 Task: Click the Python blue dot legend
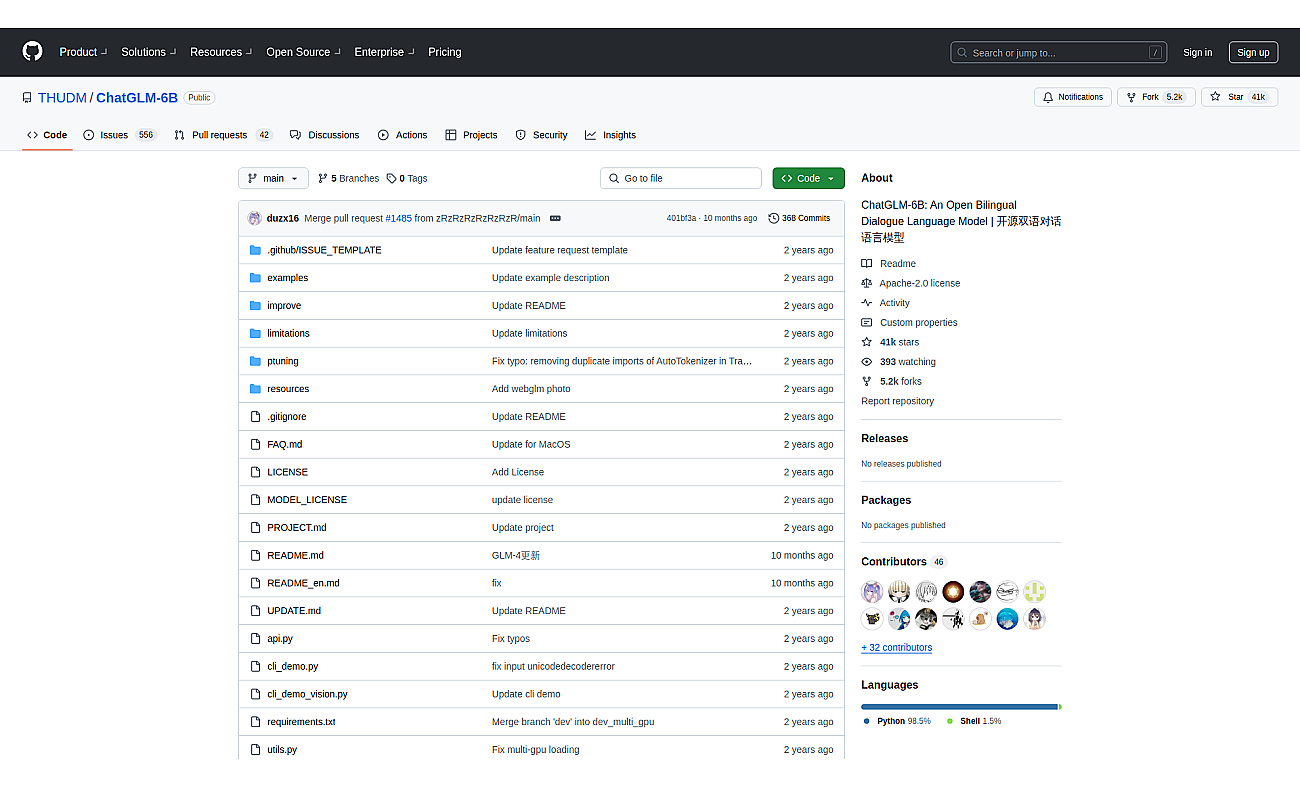point(866,721)
